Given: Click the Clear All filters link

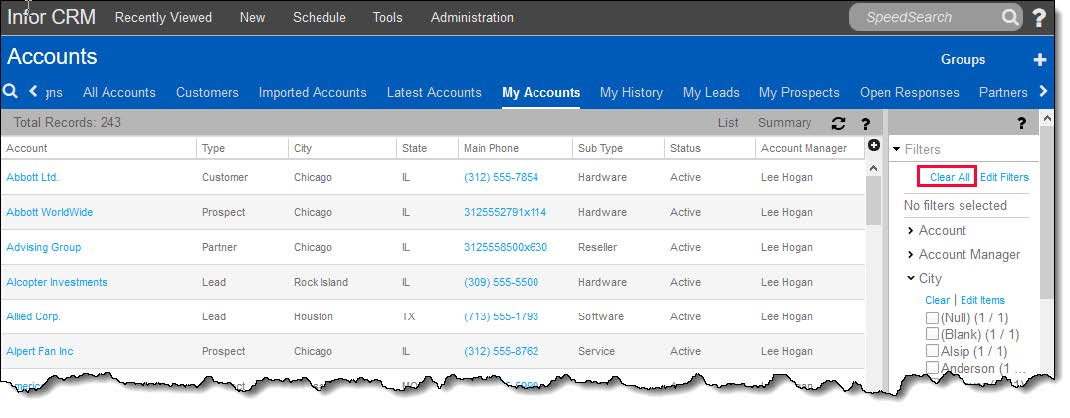Looking at the screenshot, I should coord(949,177).
